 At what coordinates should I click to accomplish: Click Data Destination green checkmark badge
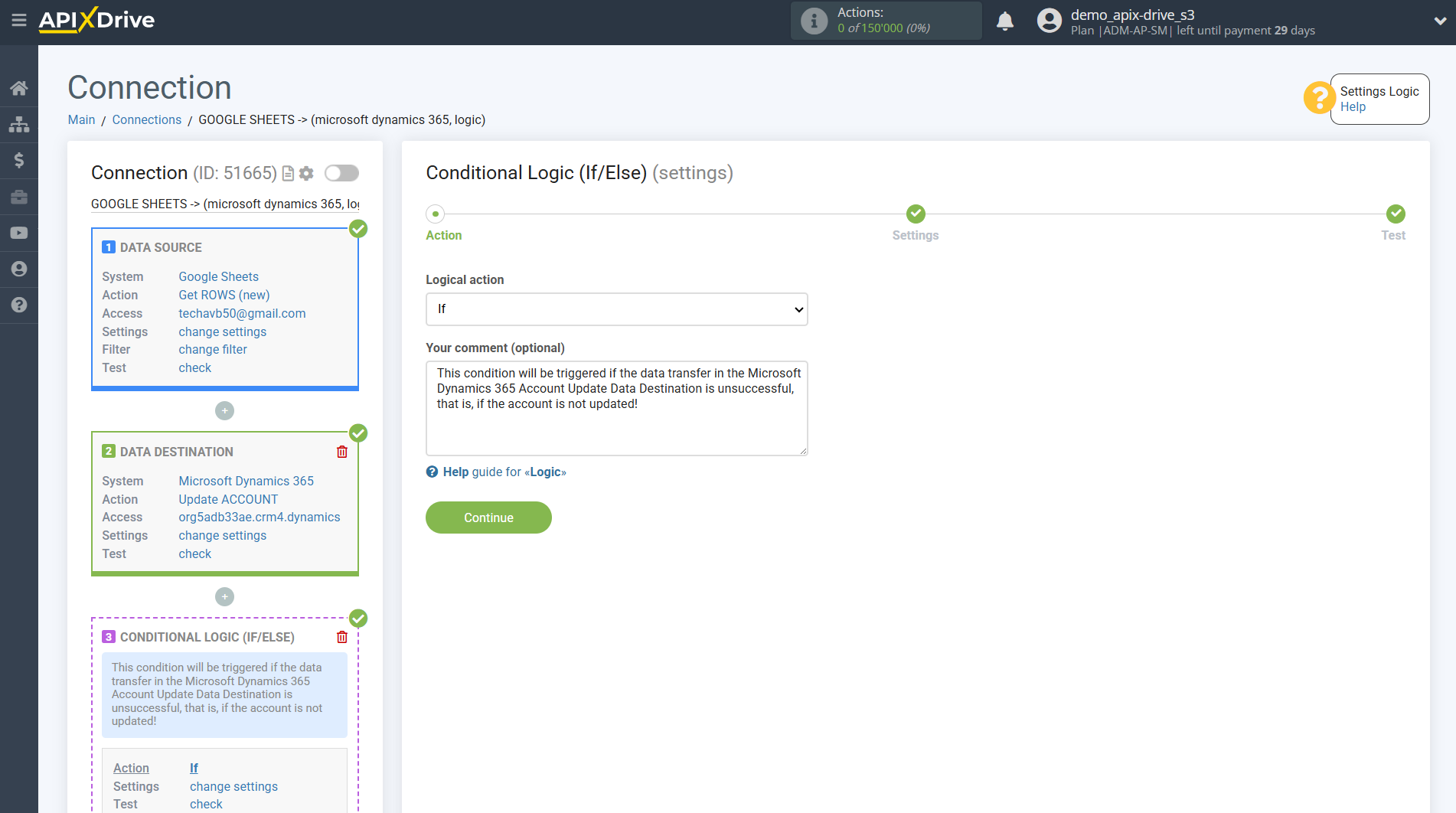358,433
